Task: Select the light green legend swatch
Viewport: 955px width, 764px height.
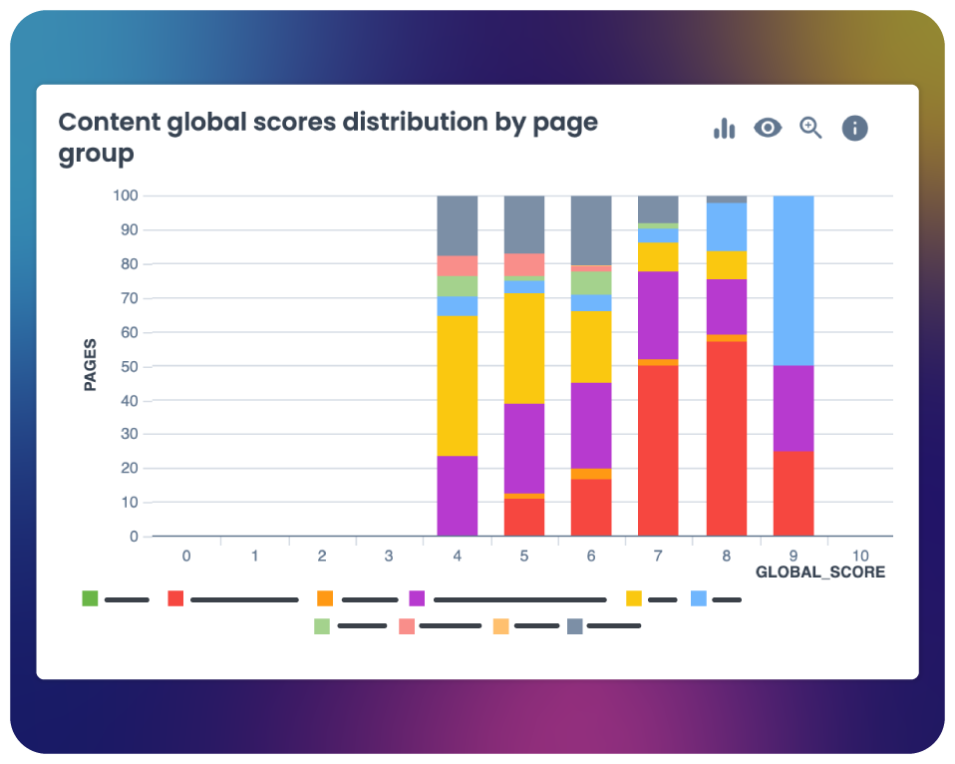Action: [x=322, y=626]
